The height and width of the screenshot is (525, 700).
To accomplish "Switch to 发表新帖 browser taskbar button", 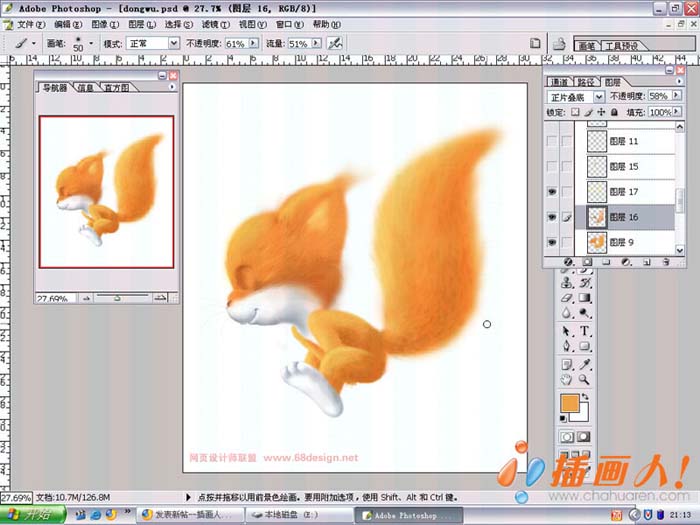I will [x=190, y=515].
